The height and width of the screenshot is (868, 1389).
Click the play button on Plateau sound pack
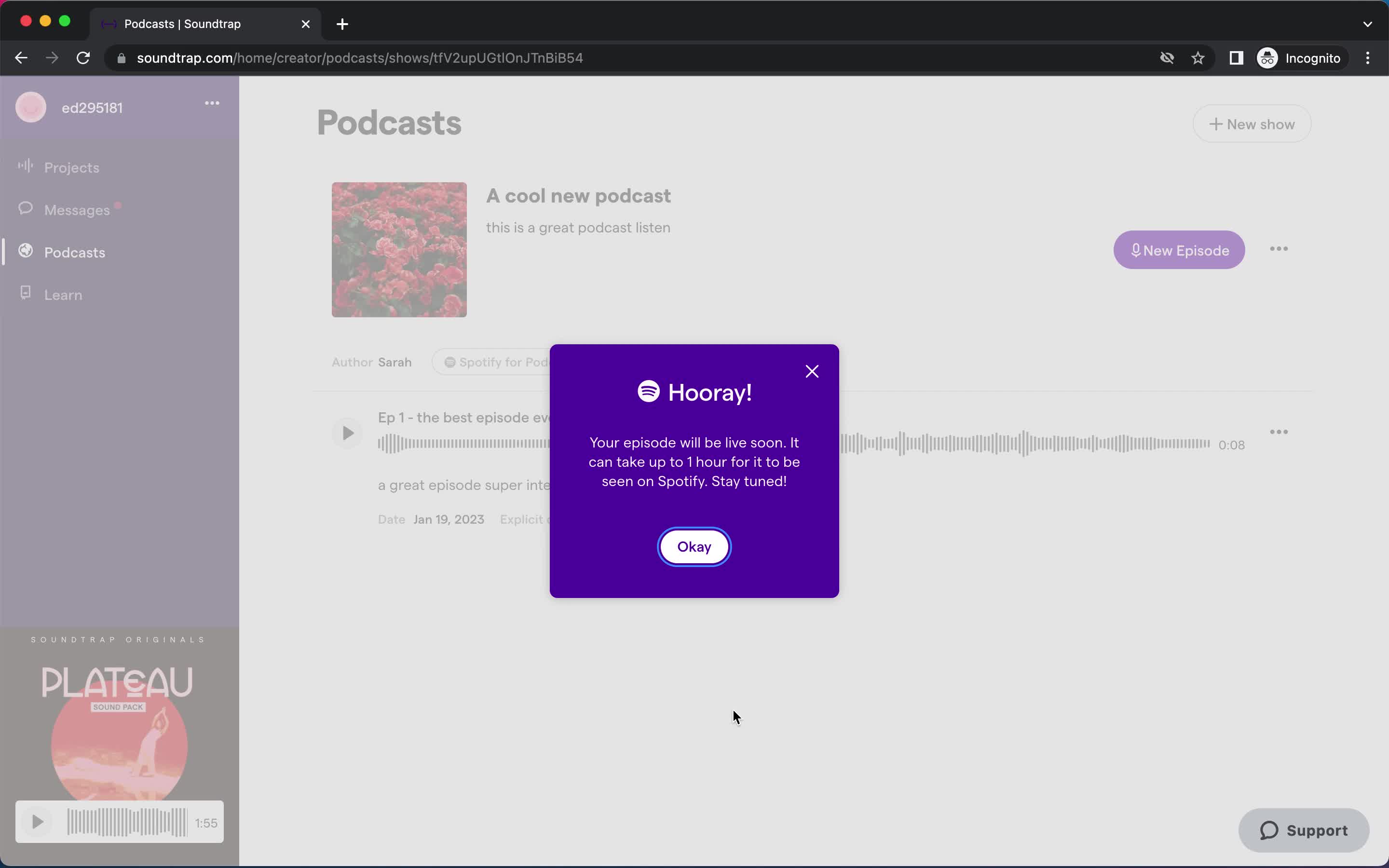click(37, 822)
